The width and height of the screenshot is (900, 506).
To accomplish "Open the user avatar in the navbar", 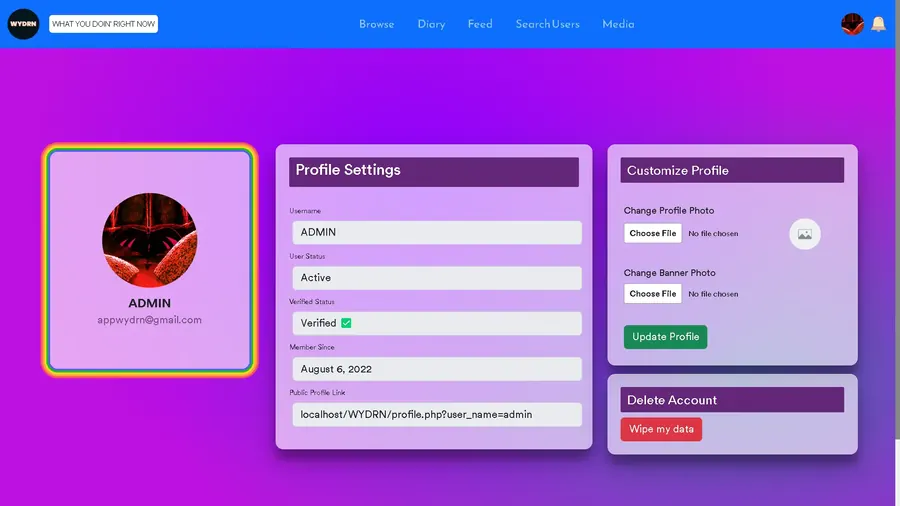I will point(852,24).
